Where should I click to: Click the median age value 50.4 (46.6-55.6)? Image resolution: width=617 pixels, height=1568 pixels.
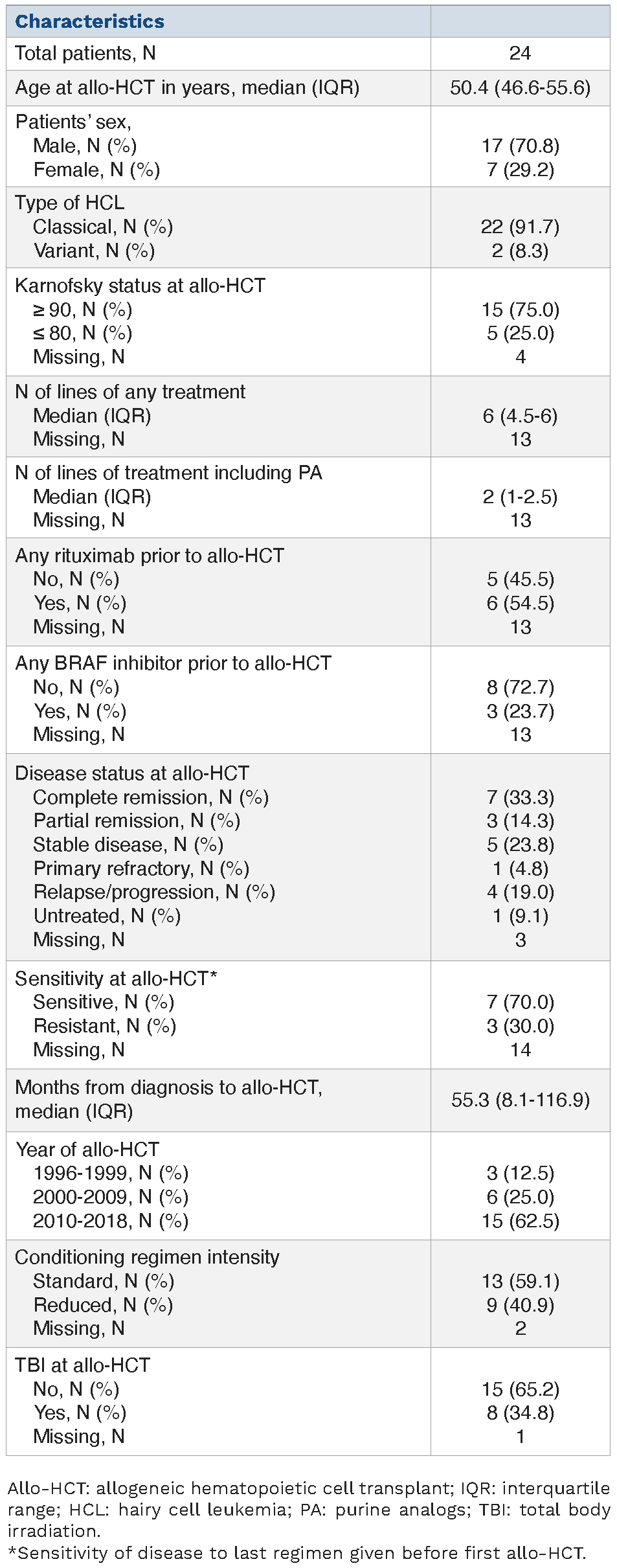(520, 87)
